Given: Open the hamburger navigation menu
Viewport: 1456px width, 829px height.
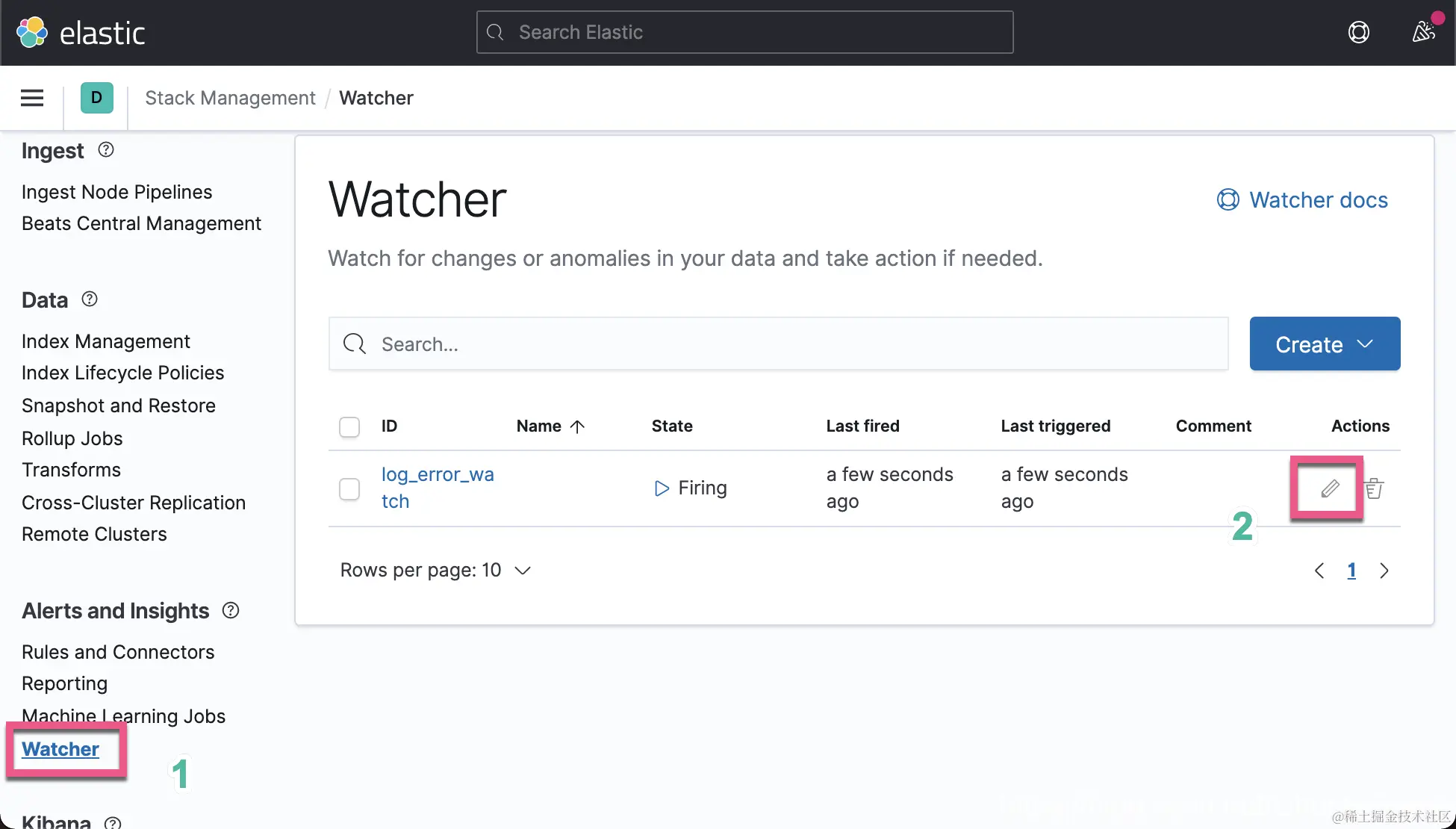Looking at the screenshot, I should tap(31, 98).
